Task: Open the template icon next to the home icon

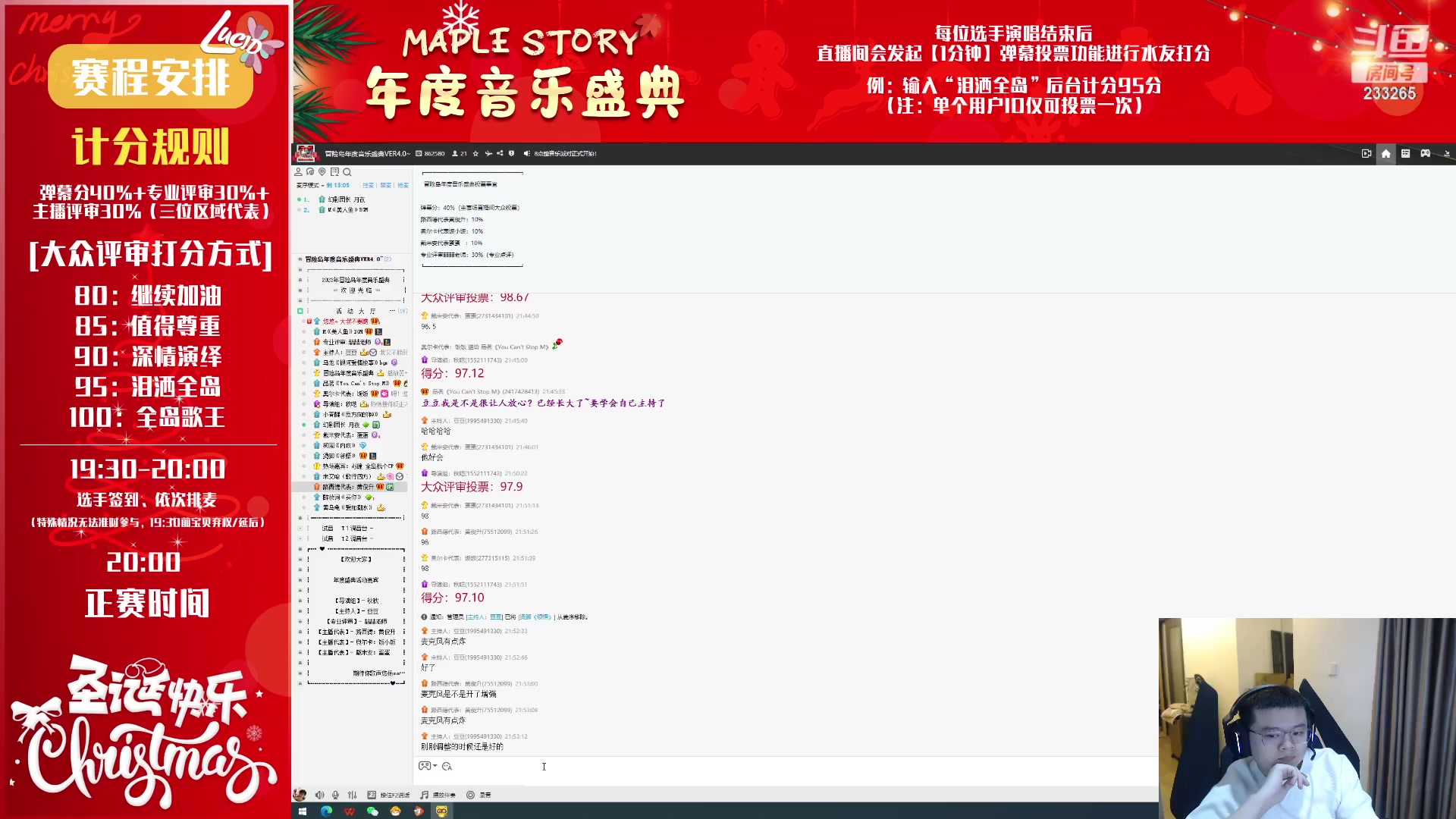Action: [x=1405, y=153]
